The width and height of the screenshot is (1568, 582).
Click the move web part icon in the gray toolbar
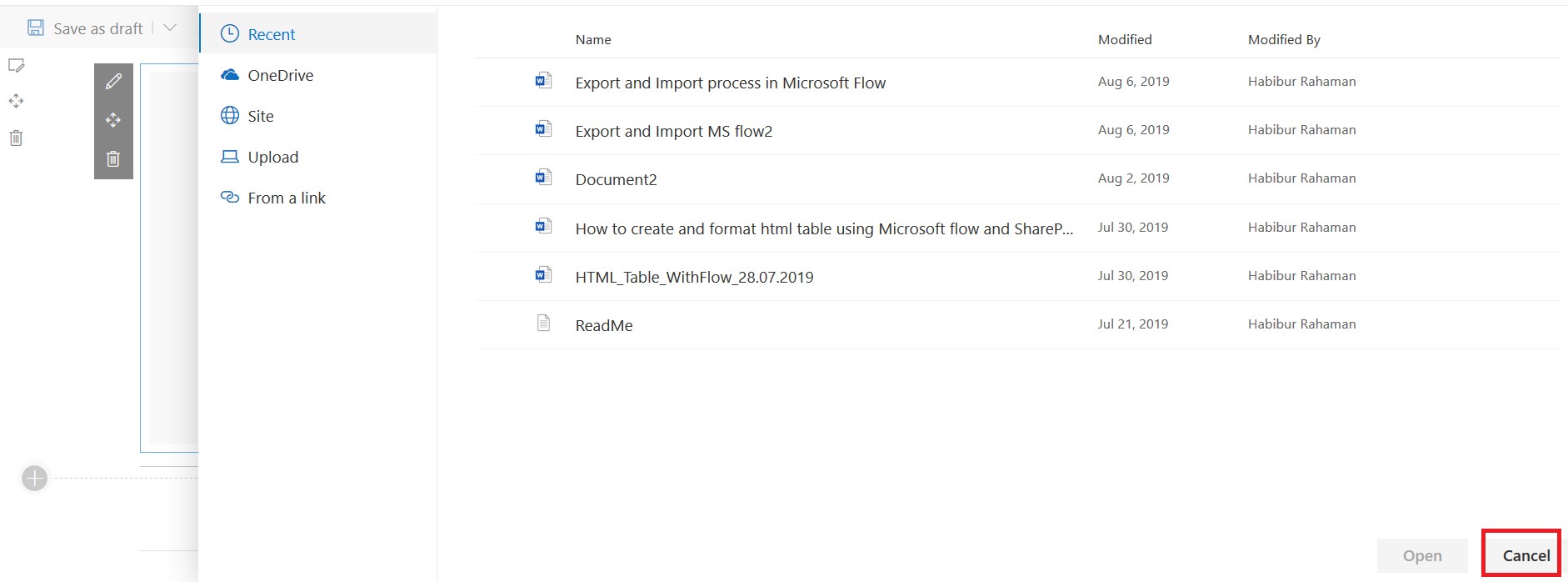click(113, 120)
